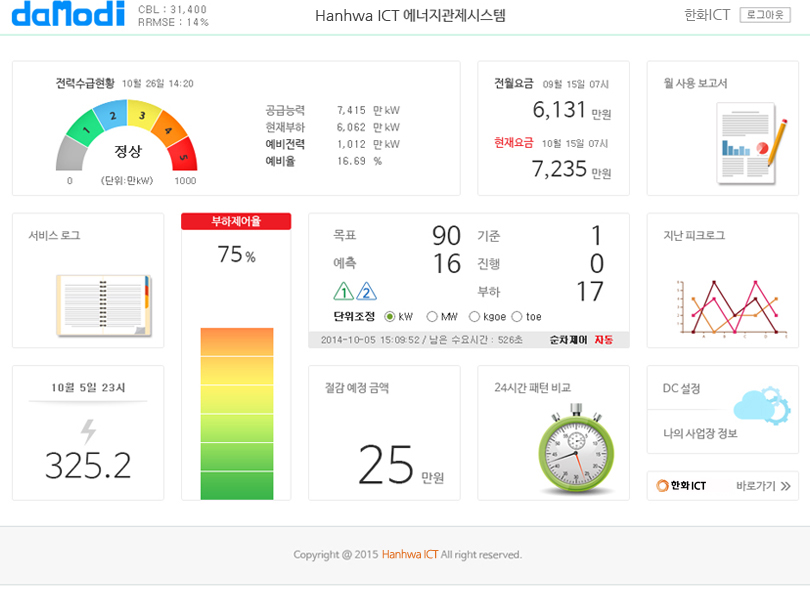This screenshot has width=810, height=590.
Task: Click the remaining demand time status text
Action: [x=422, y=340]
